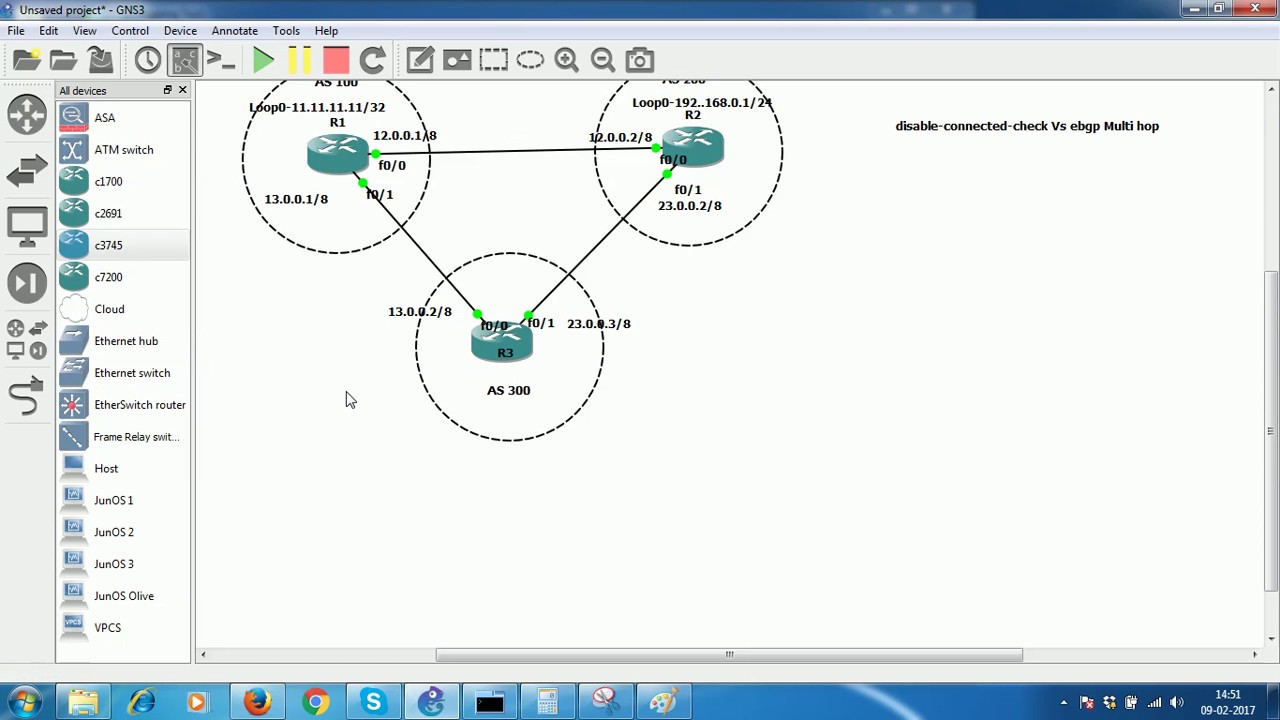This screenshot has height=720, width=1280.
Task: Select the Draw ellipse tool
Action: coord(530,60)
